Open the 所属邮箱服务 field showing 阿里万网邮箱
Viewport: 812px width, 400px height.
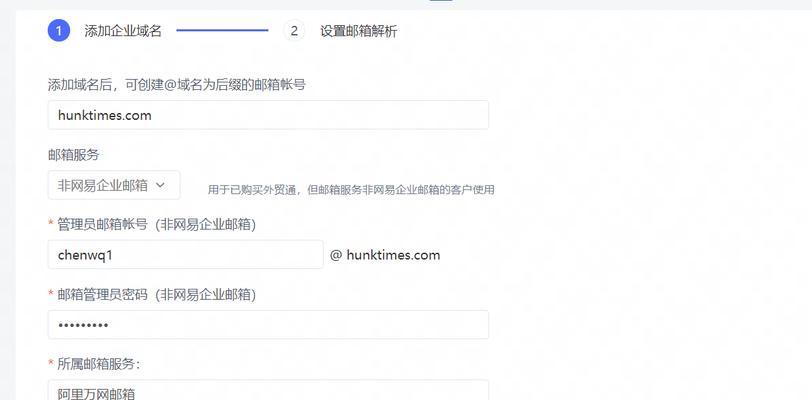pos(268,390)
